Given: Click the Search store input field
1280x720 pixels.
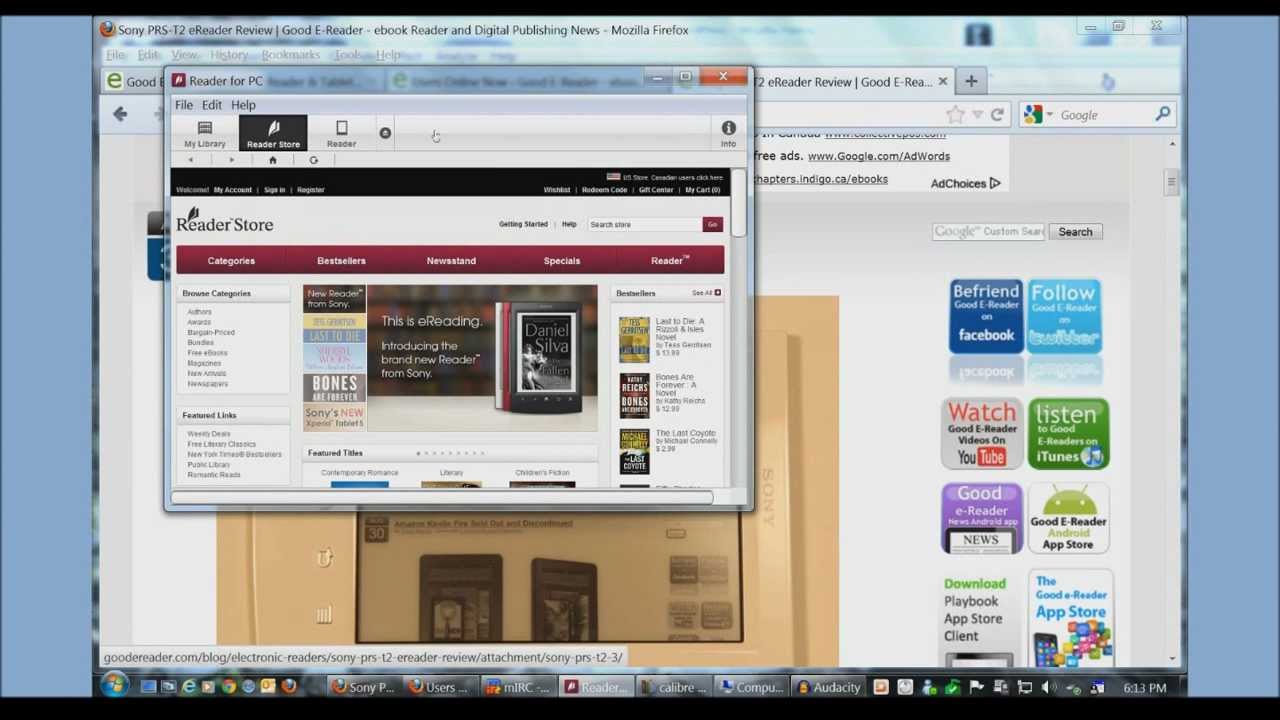Looking at the screenshot, I should click(x=644, y=224).
